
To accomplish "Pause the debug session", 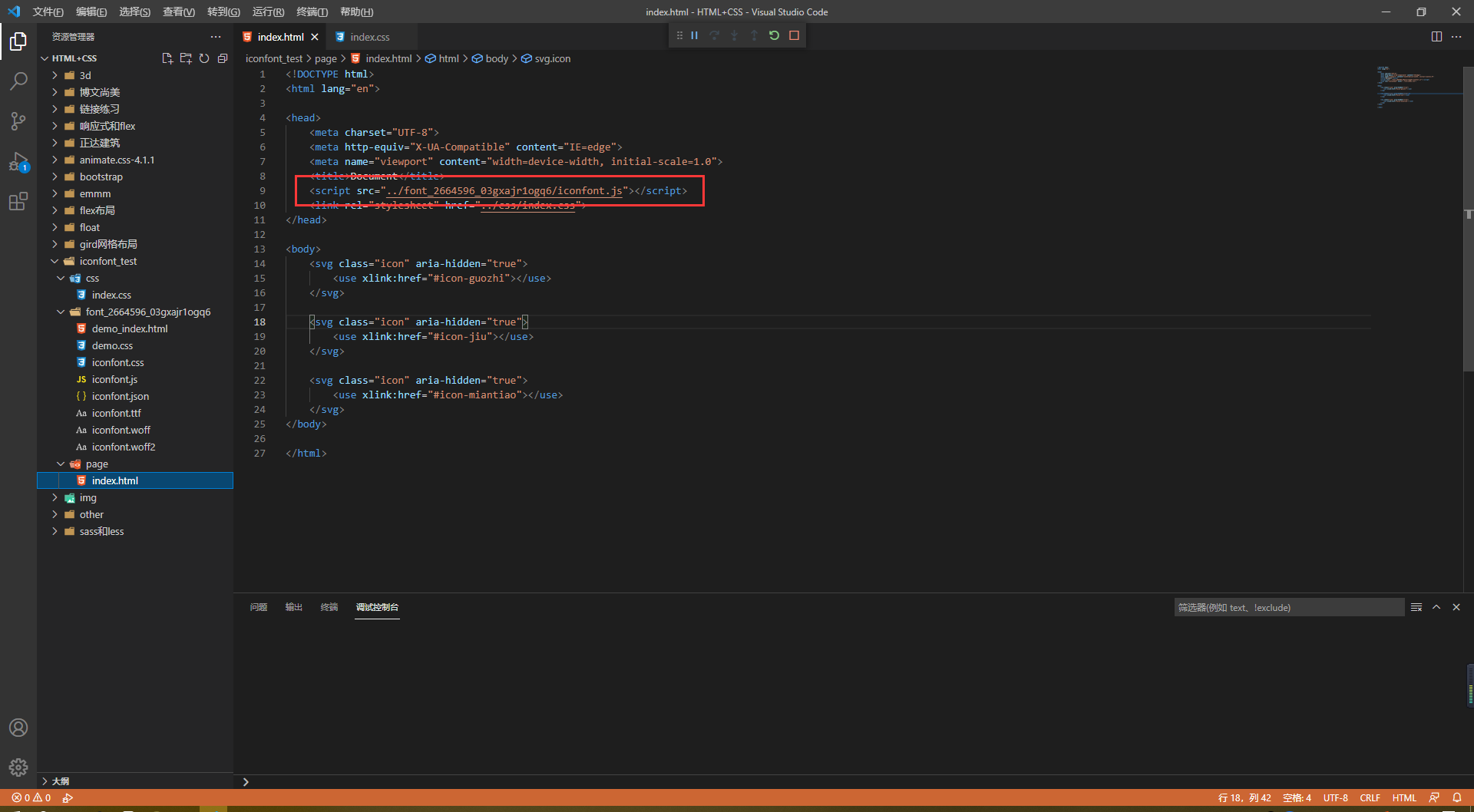I will coord(695,35).
